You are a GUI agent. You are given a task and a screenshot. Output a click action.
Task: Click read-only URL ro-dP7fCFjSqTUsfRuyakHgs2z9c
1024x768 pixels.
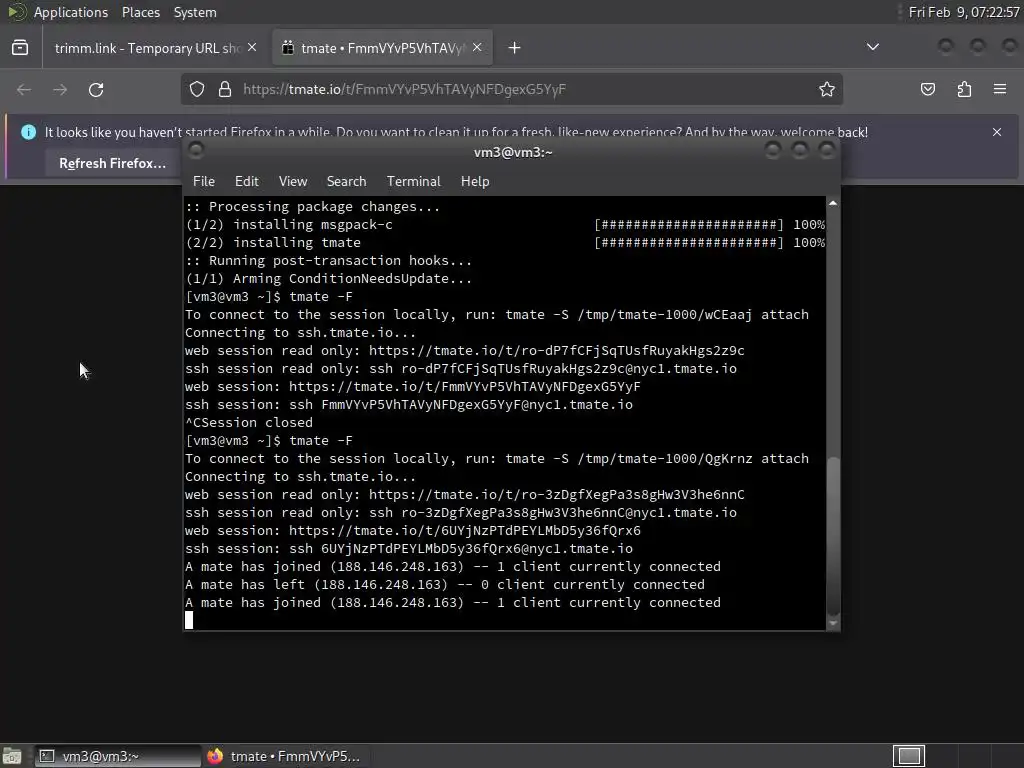pyautogui.click(x=556, y=351)
